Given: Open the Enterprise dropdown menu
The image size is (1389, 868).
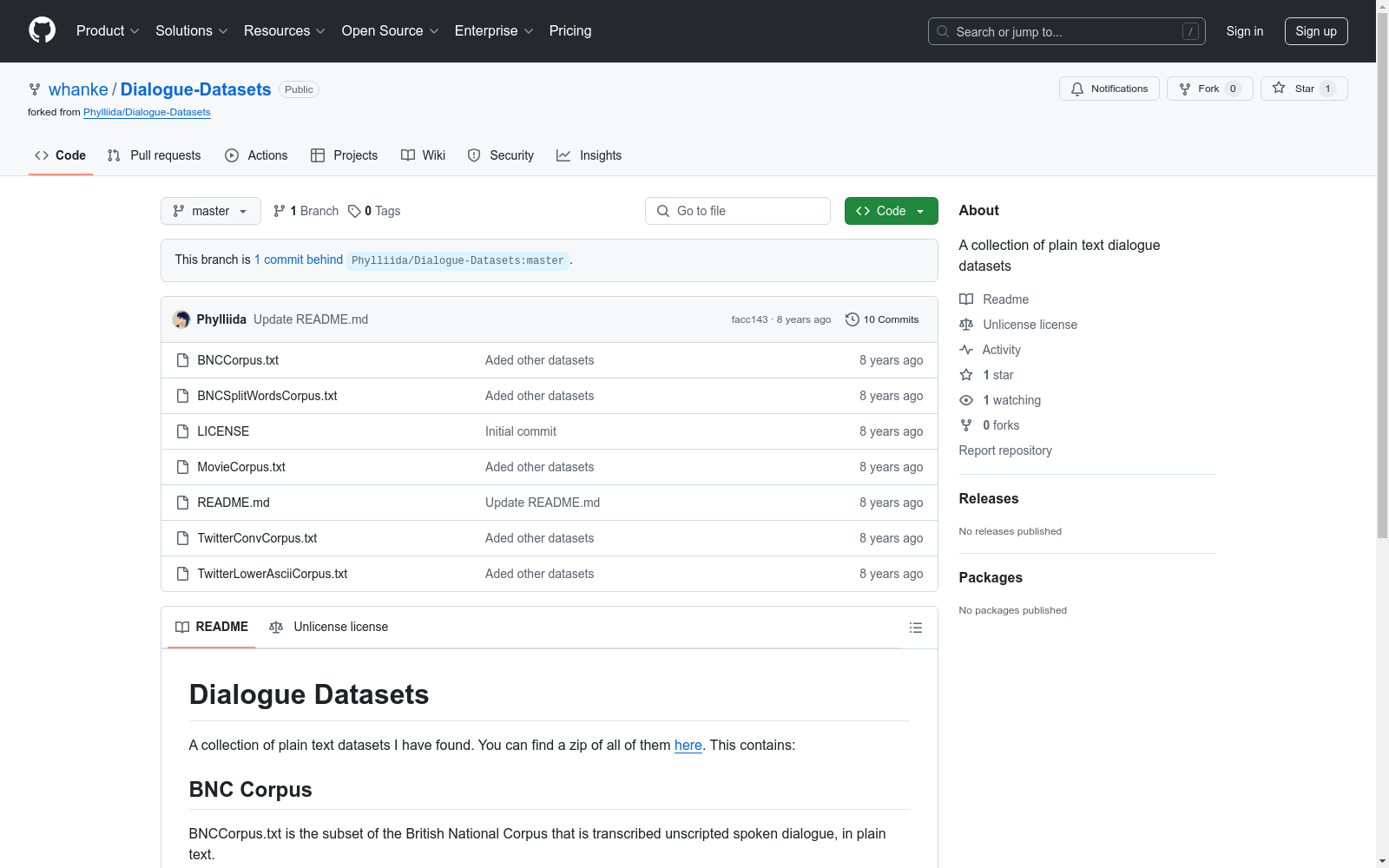Looking at the screenshot, I should pyautogui.click(x=494, y=31).
